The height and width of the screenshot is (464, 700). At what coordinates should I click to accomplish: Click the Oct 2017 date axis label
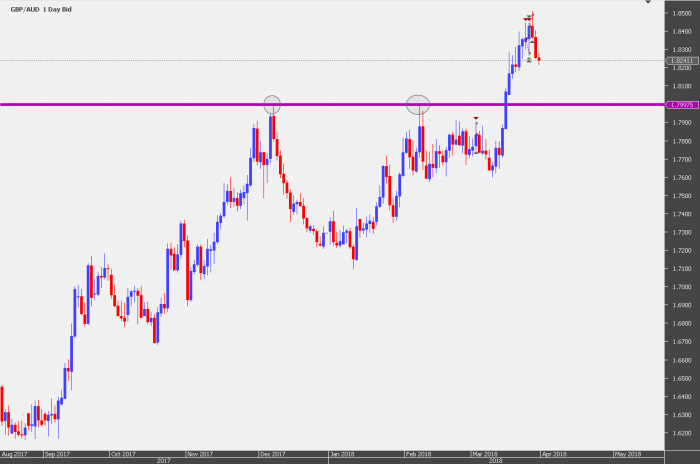(x=123, y=454)
